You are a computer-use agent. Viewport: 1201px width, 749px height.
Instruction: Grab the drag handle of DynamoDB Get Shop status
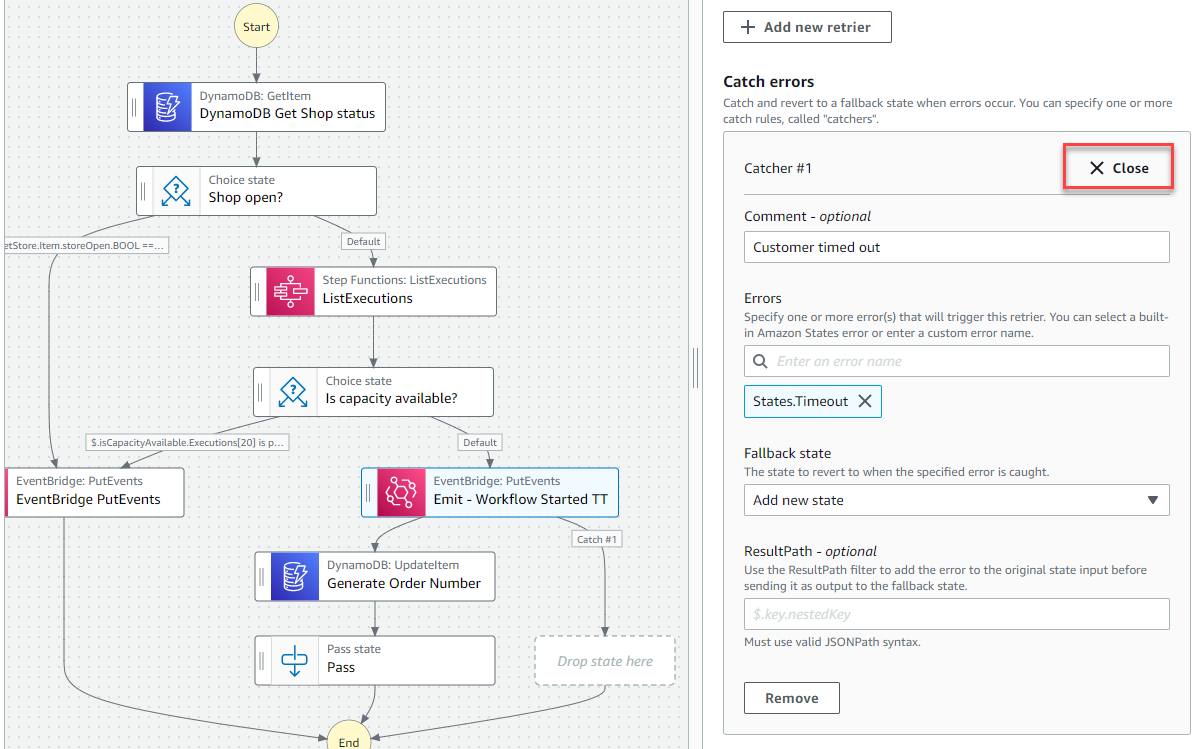[x=134, y=106]
